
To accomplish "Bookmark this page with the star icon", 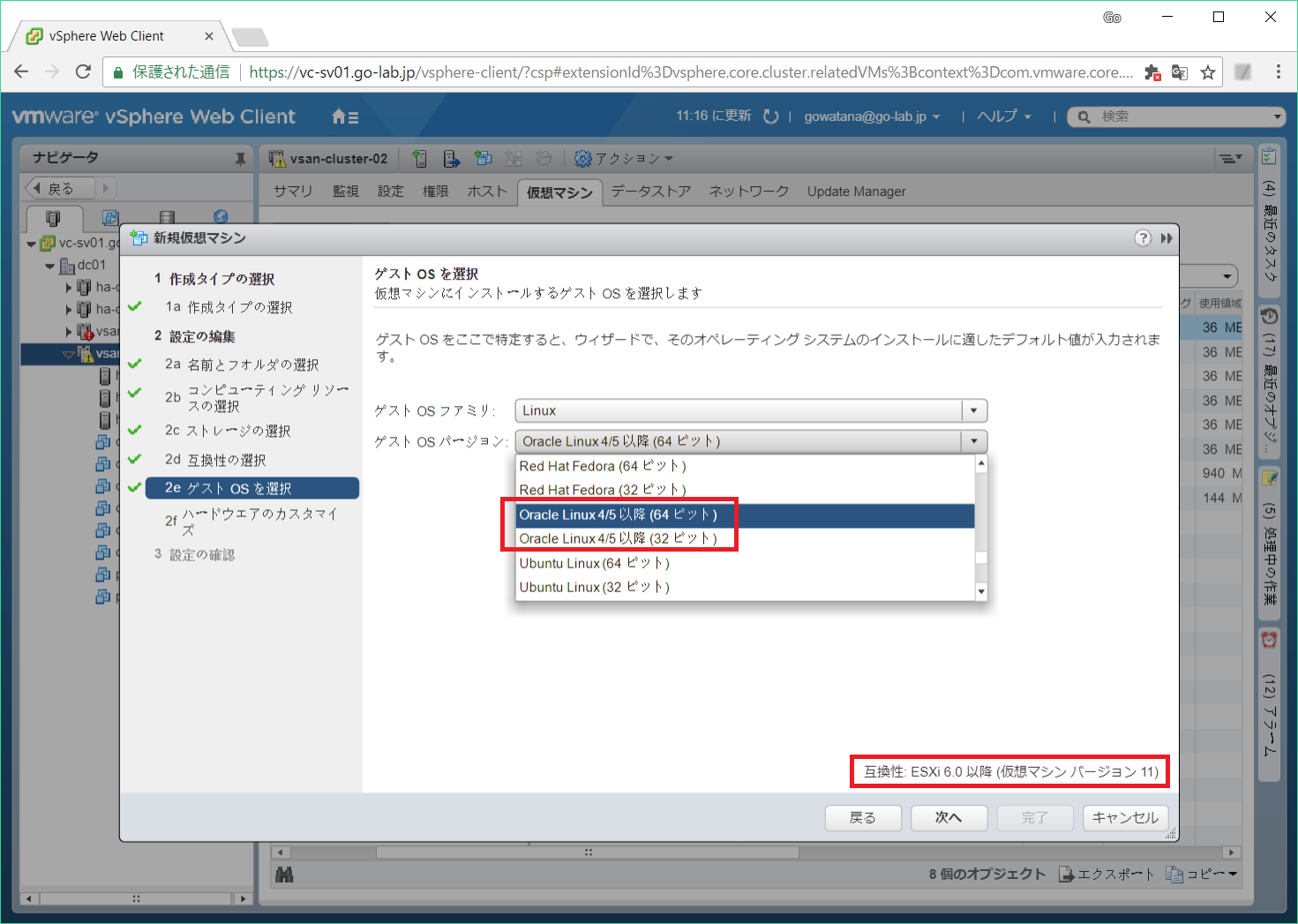I will [x=1208, y=72].
